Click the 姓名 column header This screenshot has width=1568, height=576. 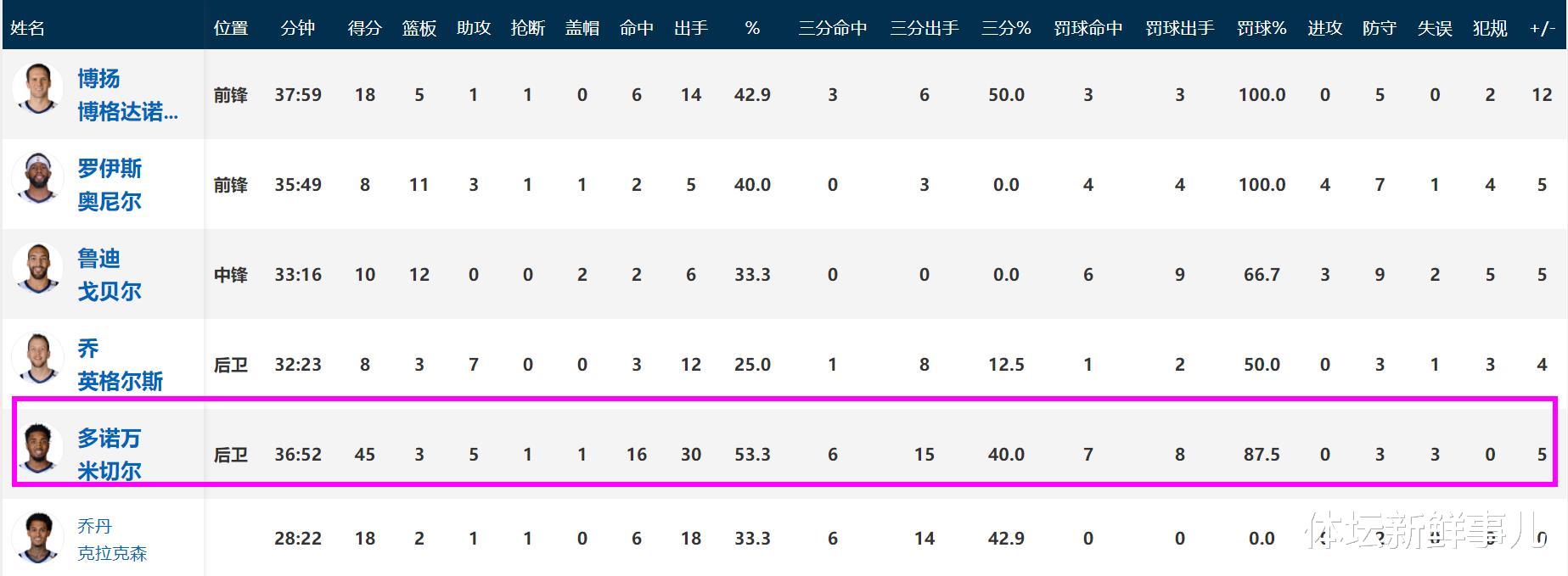click(x=27, y=28)
